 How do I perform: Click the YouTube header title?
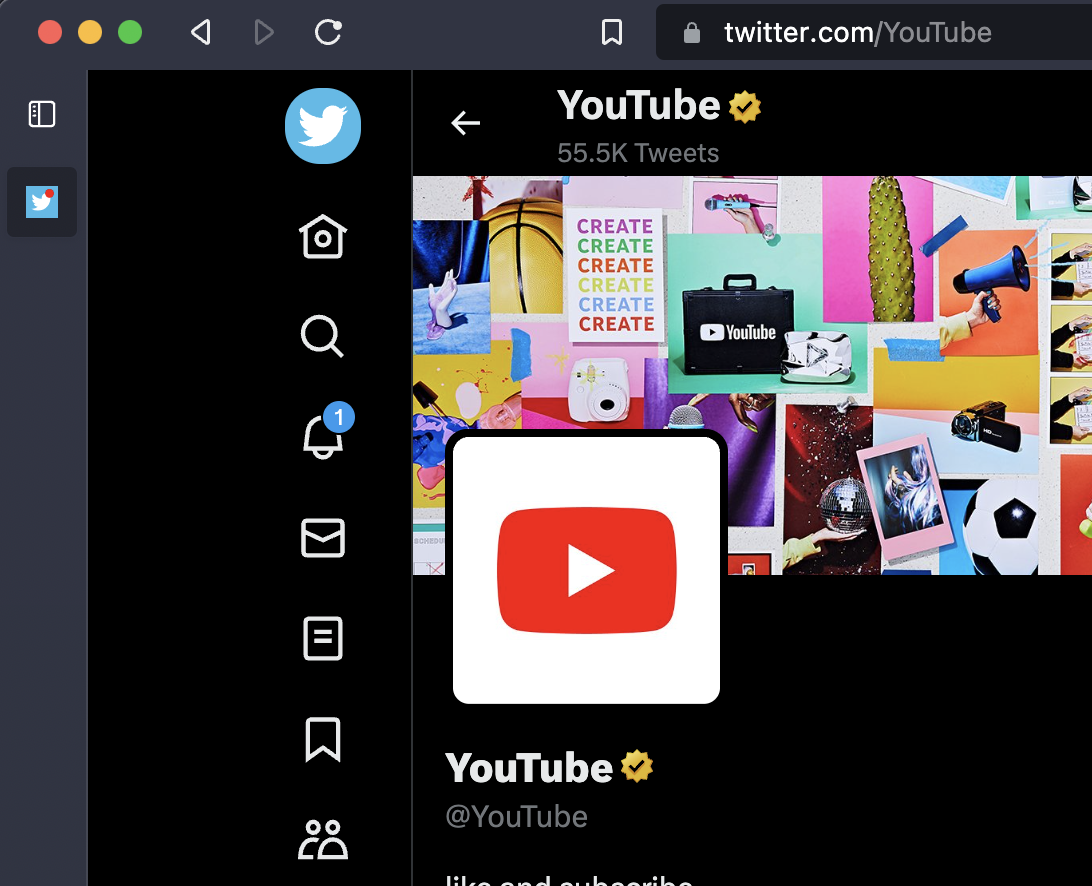[x=639, y=106]
